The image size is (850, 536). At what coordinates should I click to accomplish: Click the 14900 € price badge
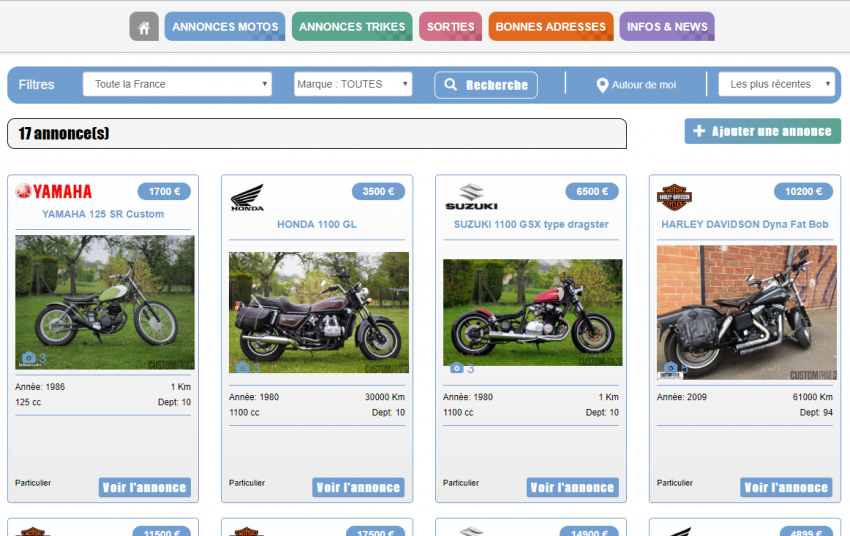pyautogui.click(x=589, y=531)
